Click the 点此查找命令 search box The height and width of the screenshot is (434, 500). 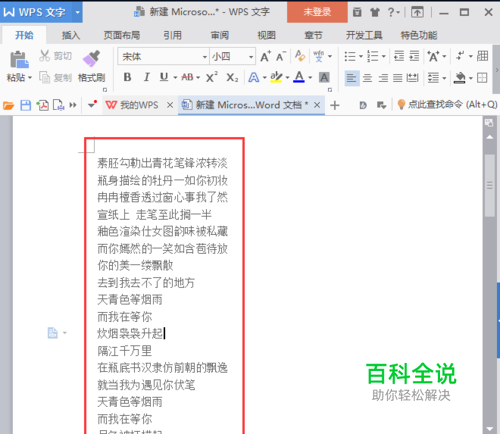click(448, 105)
